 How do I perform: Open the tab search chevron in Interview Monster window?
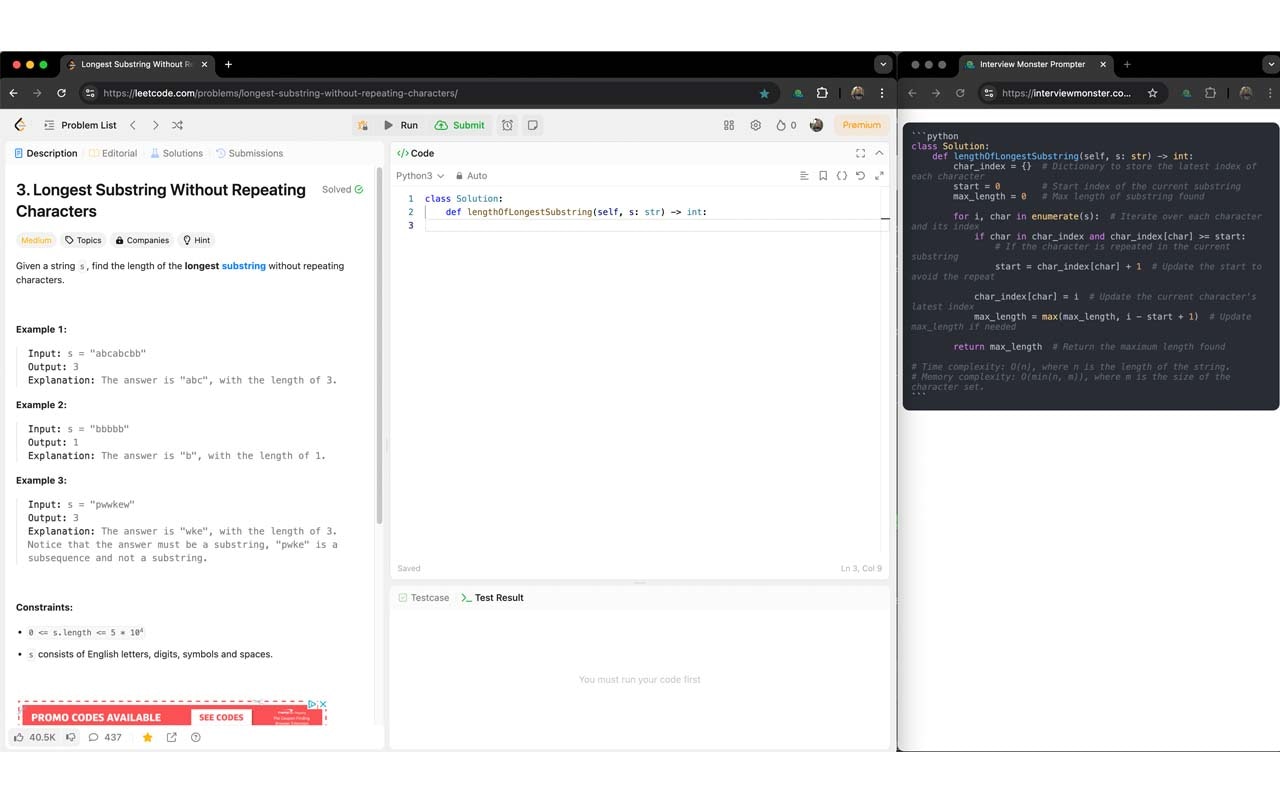1272,64
